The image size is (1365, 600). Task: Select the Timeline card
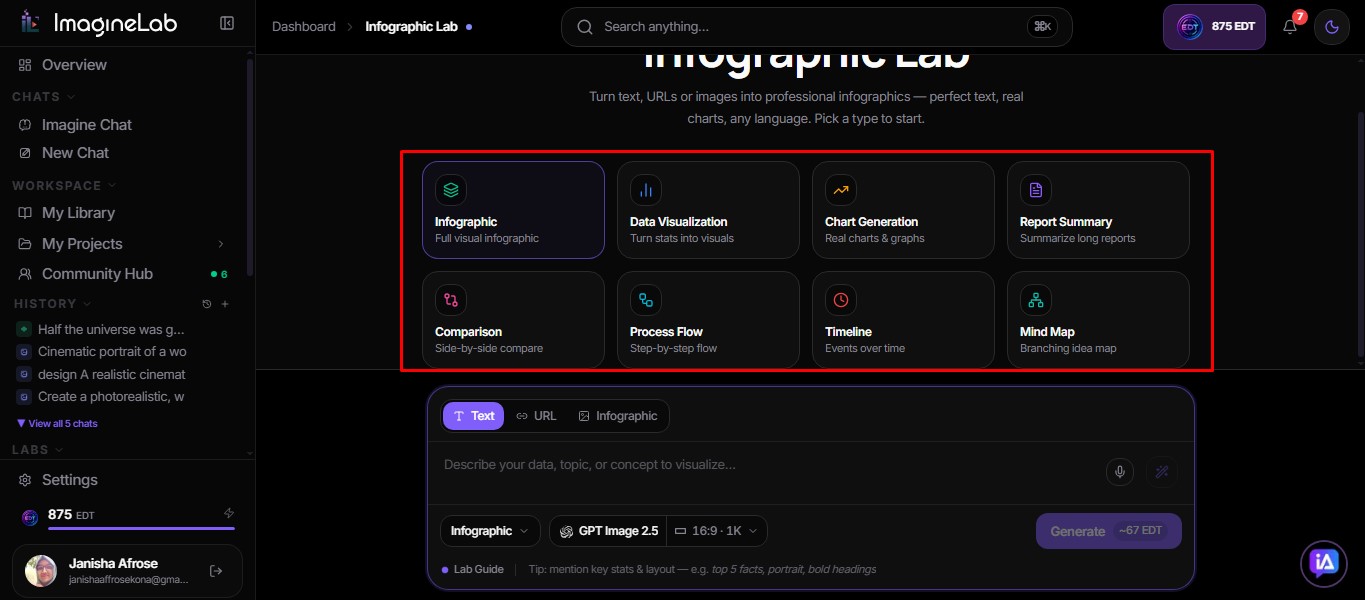(903, 320)
